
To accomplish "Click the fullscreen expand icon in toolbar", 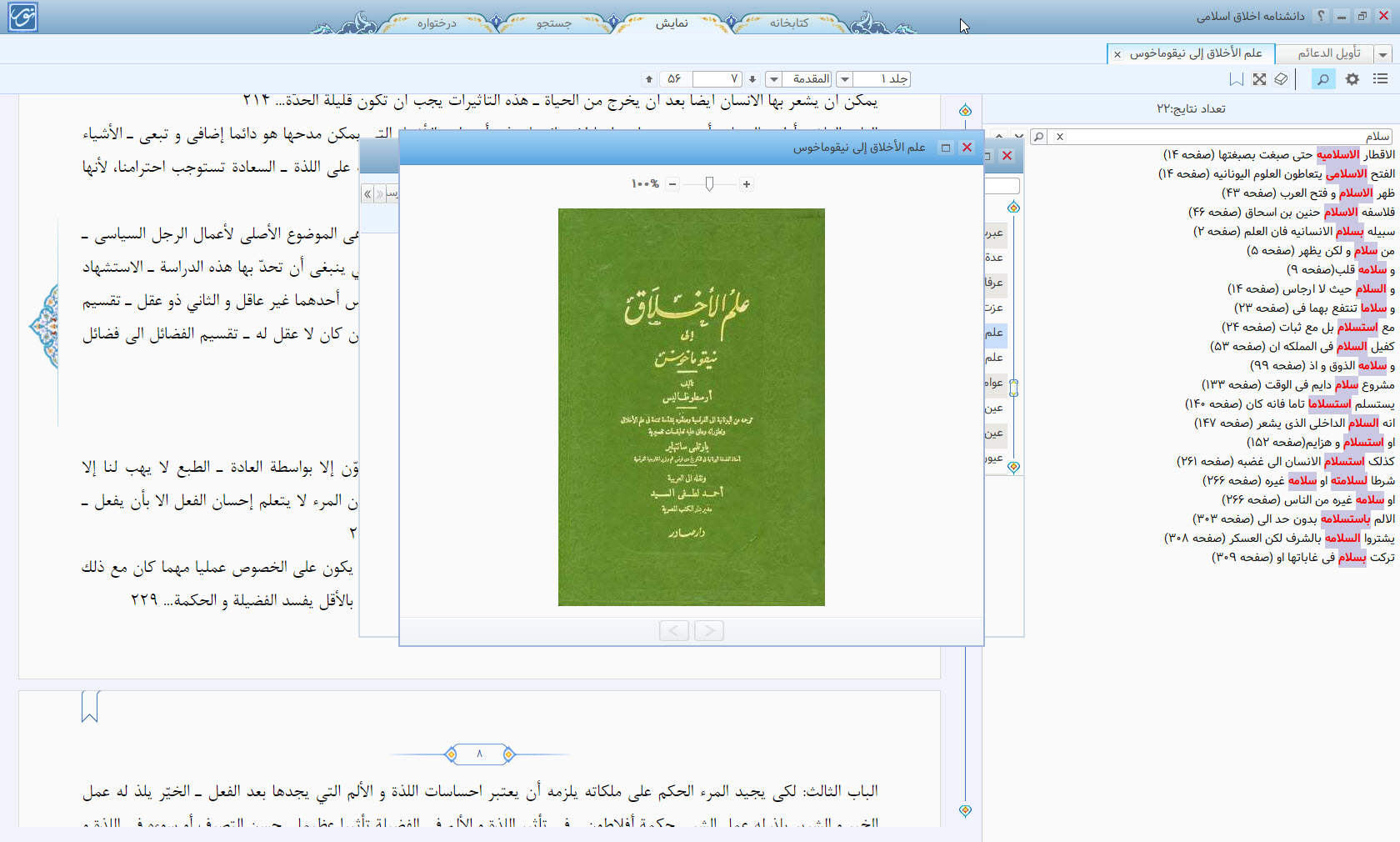I will 1259,79.
